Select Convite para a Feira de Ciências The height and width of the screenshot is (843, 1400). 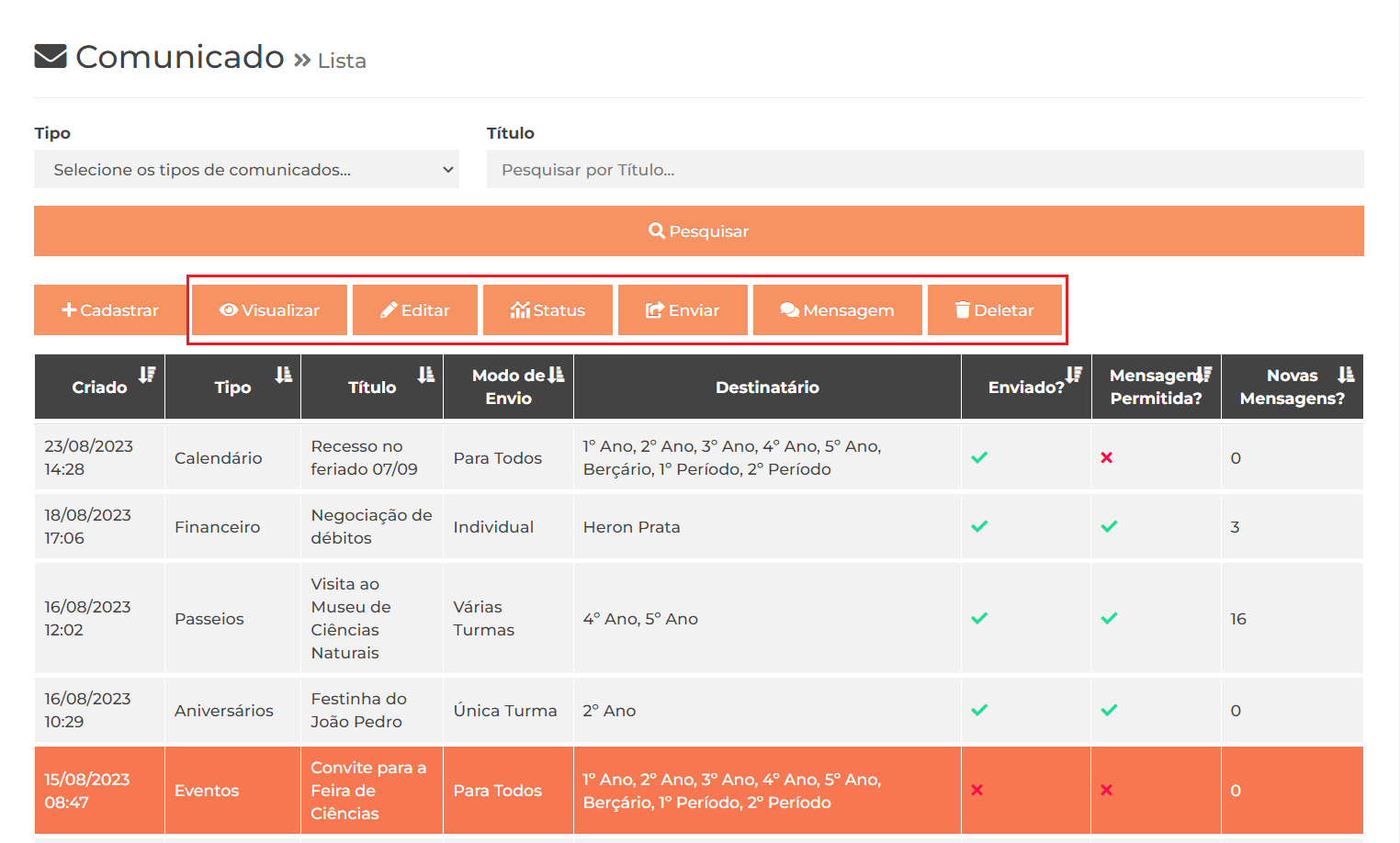372,790
